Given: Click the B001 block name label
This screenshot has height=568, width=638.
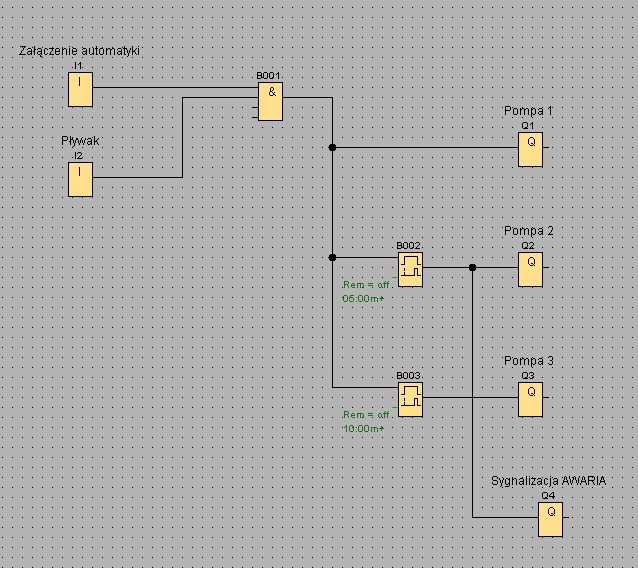Looking at the screenshot, I should (x=268, y=76).
